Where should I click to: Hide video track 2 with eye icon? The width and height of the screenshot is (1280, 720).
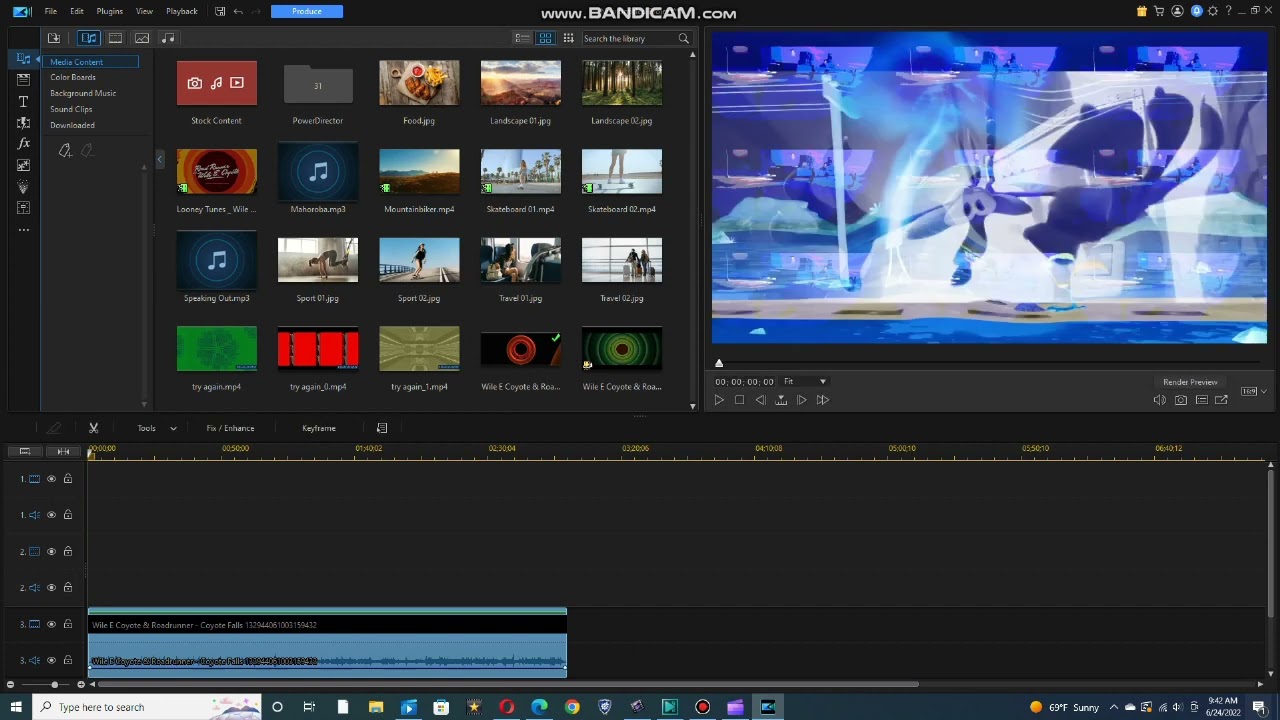(51, 551)
